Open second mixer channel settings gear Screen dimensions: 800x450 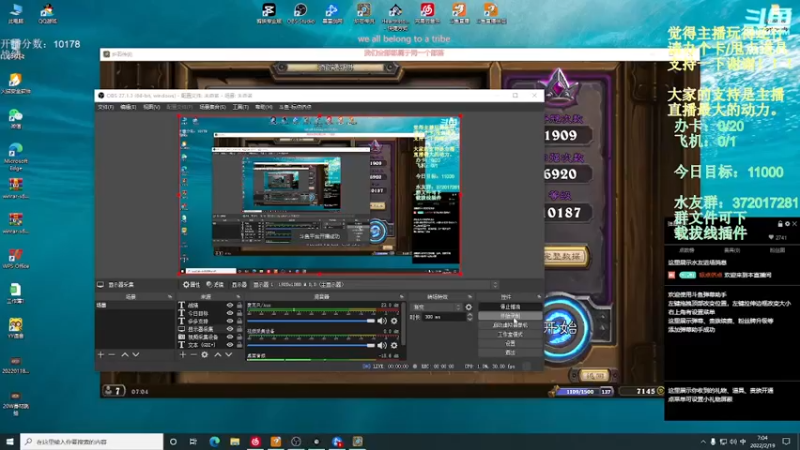(x=394, y=345)
